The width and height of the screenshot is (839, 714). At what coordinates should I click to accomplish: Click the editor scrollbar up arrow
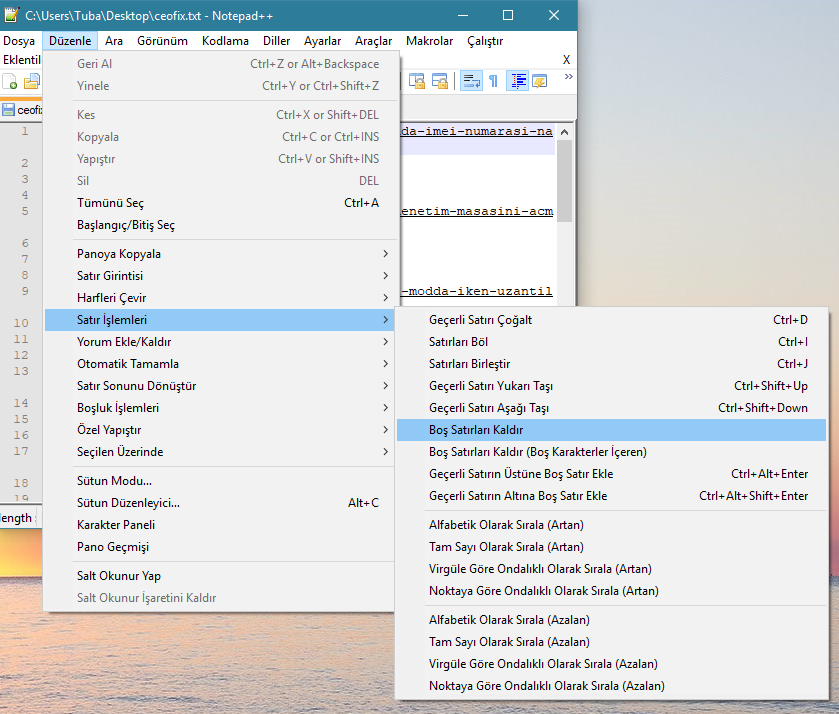(x=565, y=132)
